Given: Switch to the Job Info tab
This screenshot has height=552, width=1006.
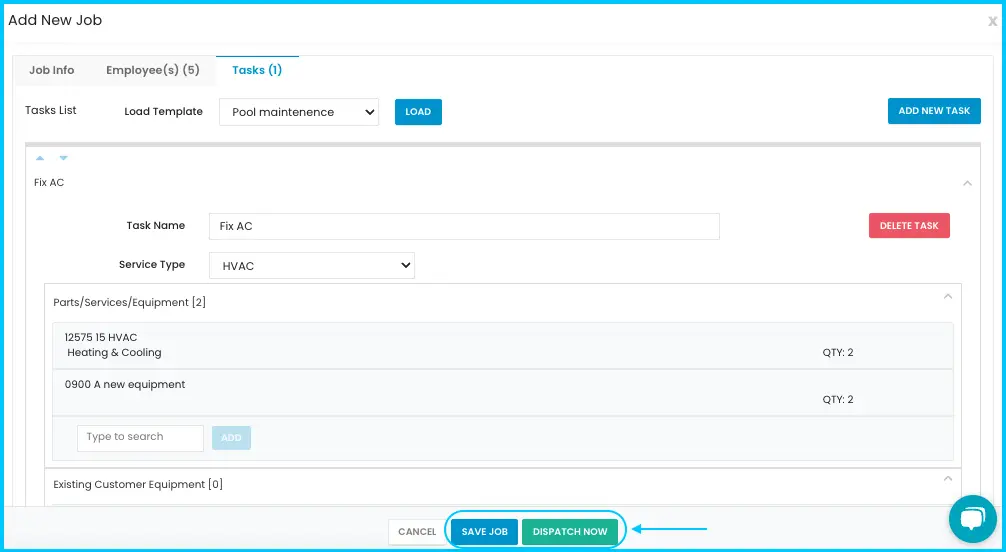Looking at the screenshot, I should pos(51,70).
